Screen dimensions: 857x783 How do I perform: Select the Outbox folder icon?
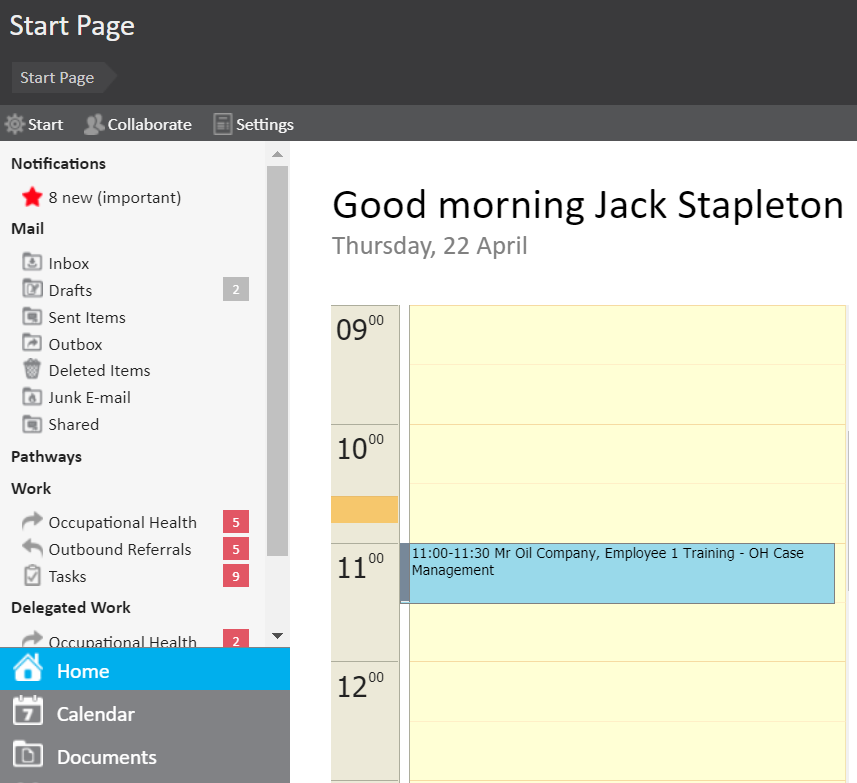tap(32, 344)
